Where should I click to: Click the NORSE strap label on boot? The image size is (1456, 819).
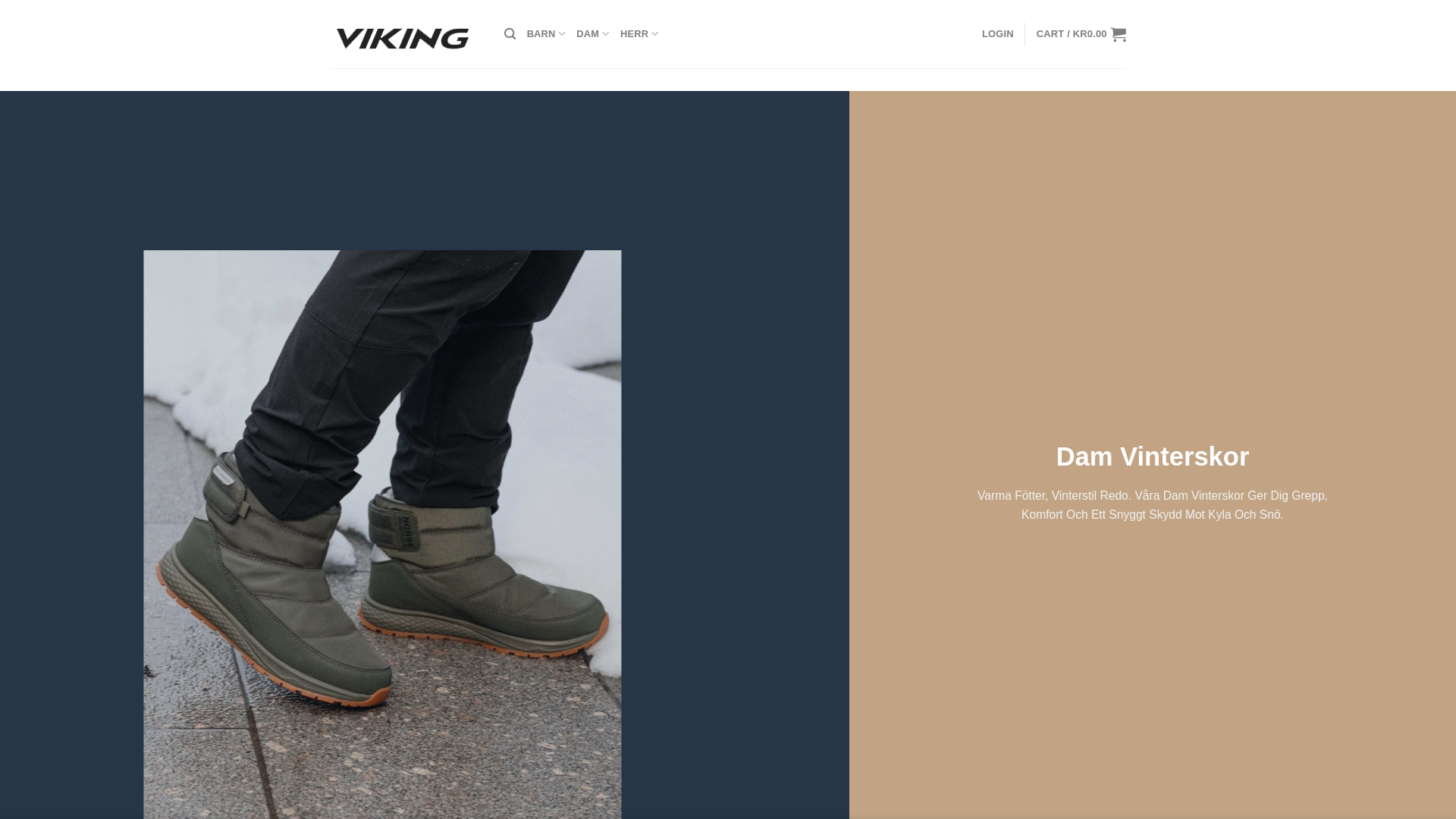click(407, 532)
